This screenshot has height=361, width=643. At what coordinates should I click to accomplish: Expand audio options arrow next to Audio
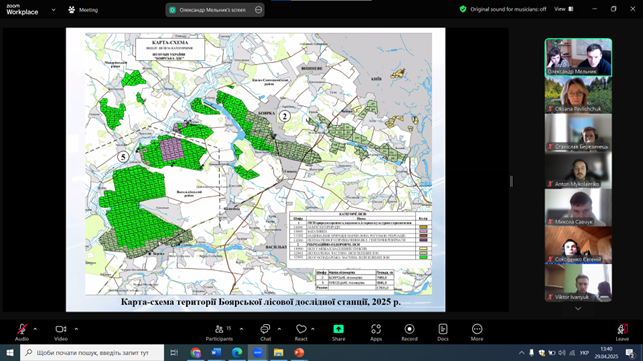point(35,329)
